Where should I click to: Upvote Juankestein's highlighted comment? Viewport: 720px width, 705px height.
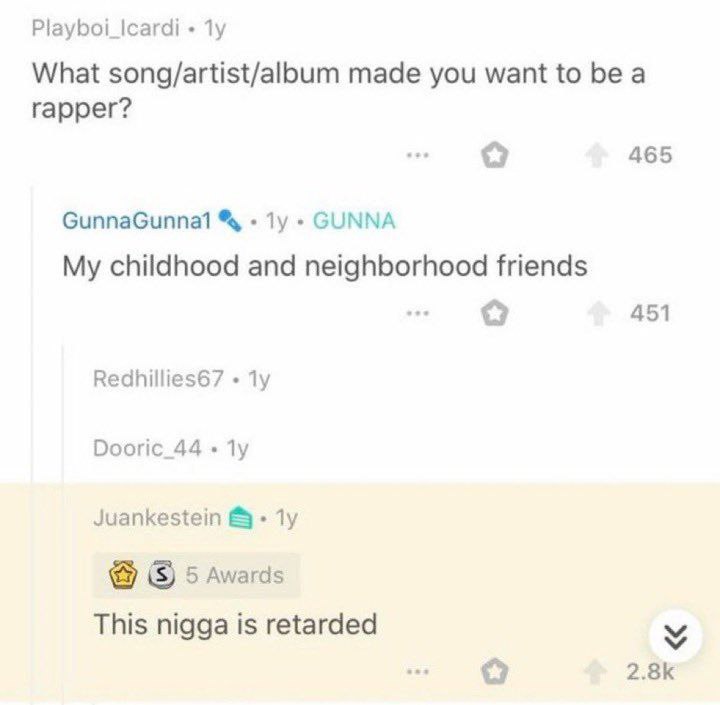click(596, 672)
